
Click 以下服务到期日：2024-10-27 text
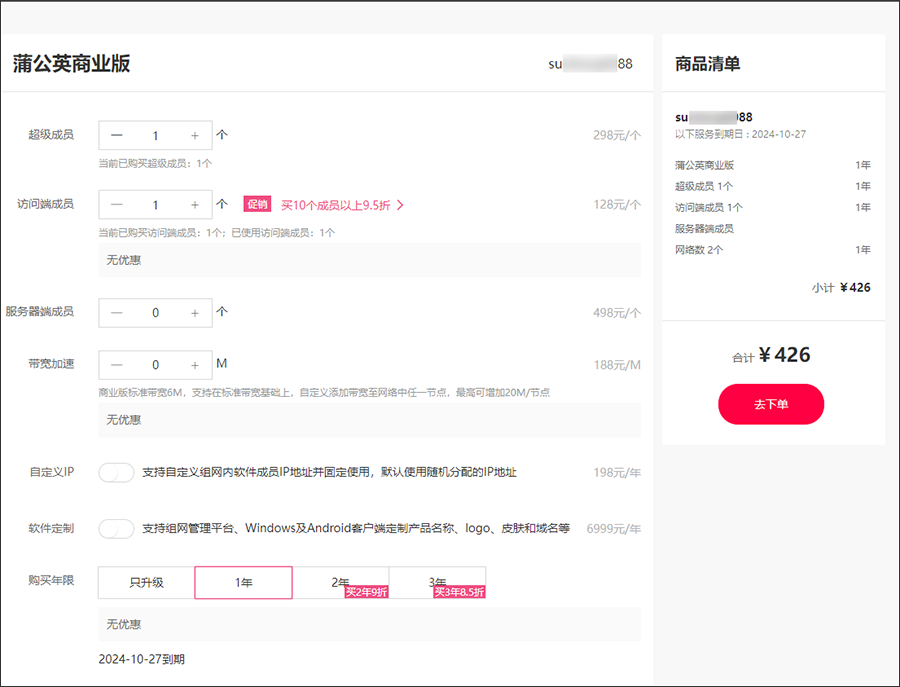pos(740,134)
